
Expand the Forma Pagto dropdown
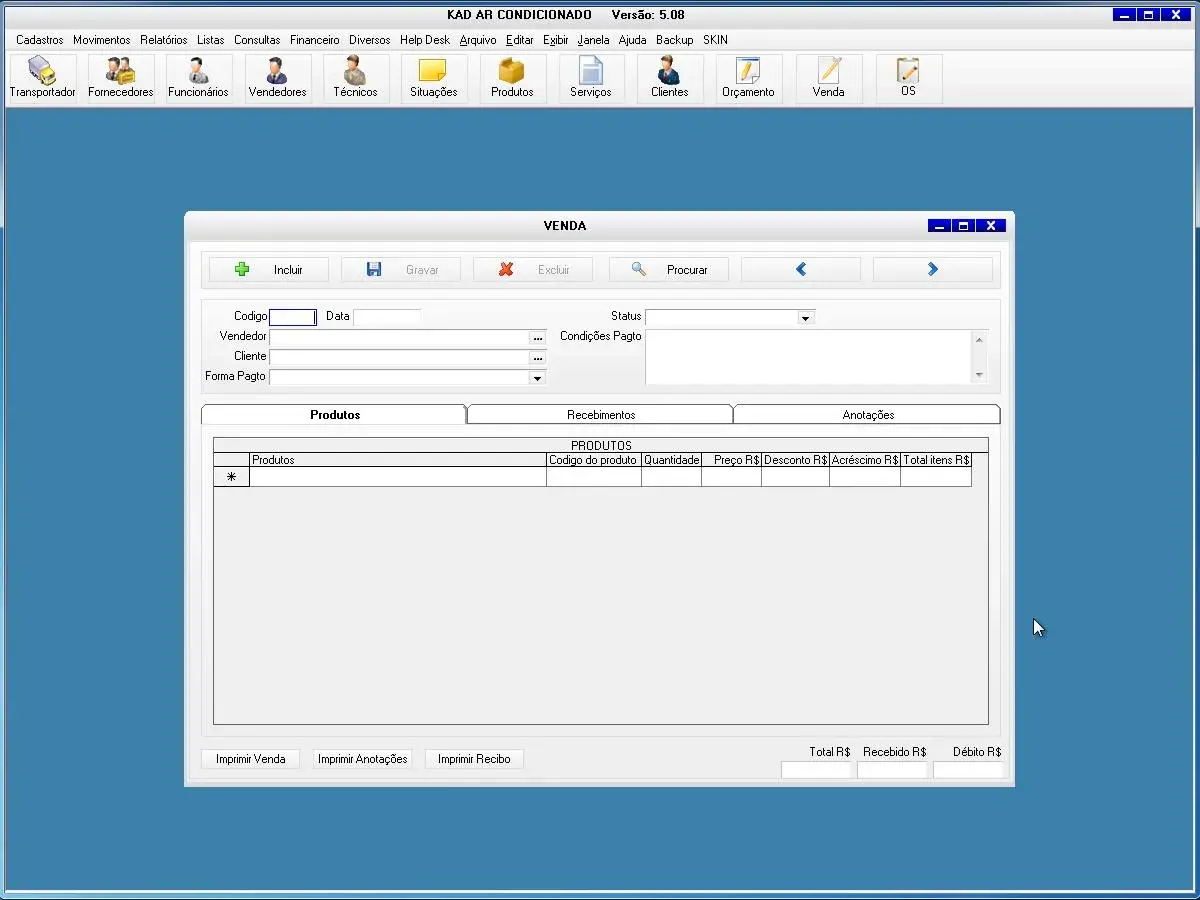[x=537, y=378]
